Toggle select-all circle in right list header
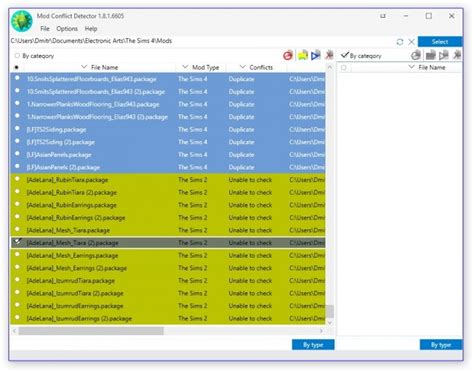 [344, 68]
